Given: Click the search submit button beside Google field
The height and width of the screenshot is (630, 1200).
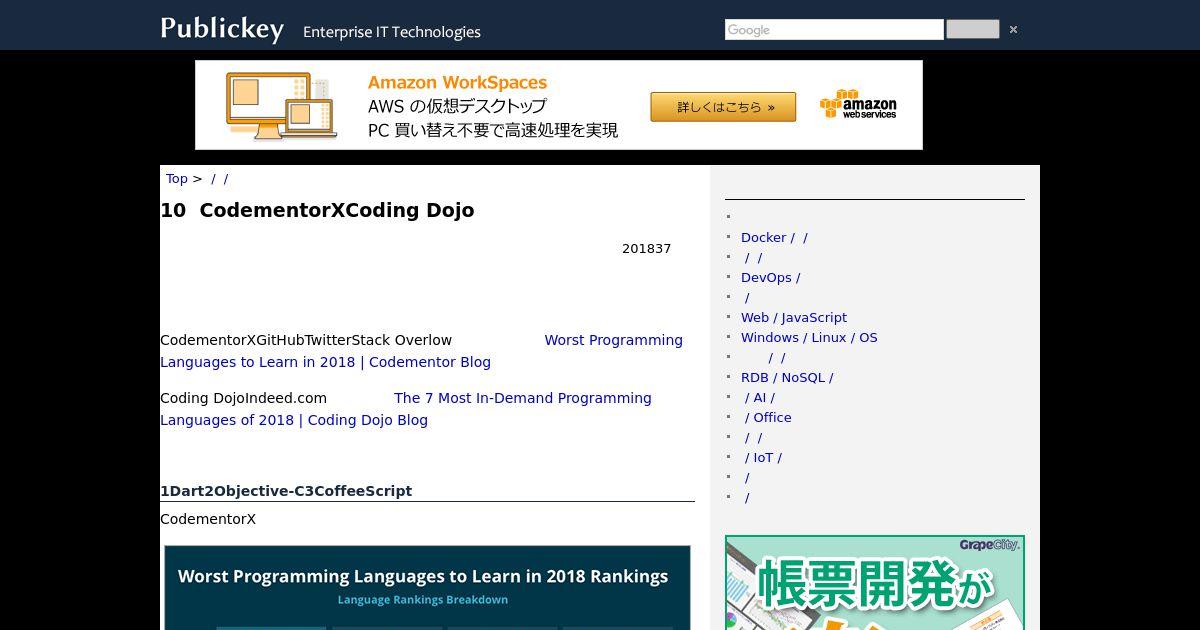Looking at the screenshot, I should click(x=972, y=29).
